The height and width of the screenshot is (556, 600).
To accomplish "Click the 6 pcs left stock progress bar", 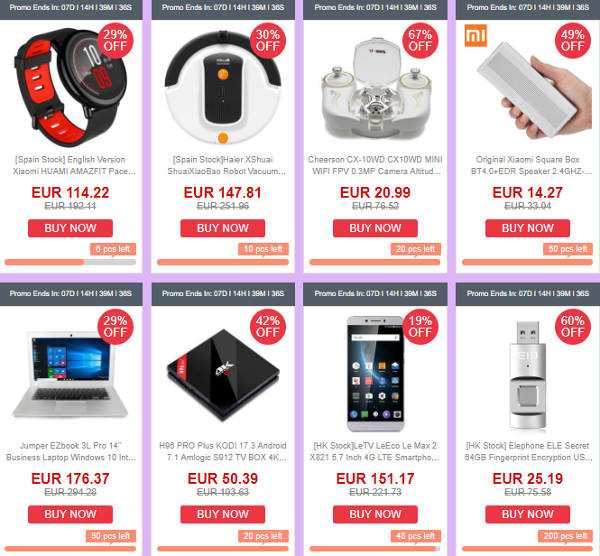I will pyautogui.click(x=70, y=262).
